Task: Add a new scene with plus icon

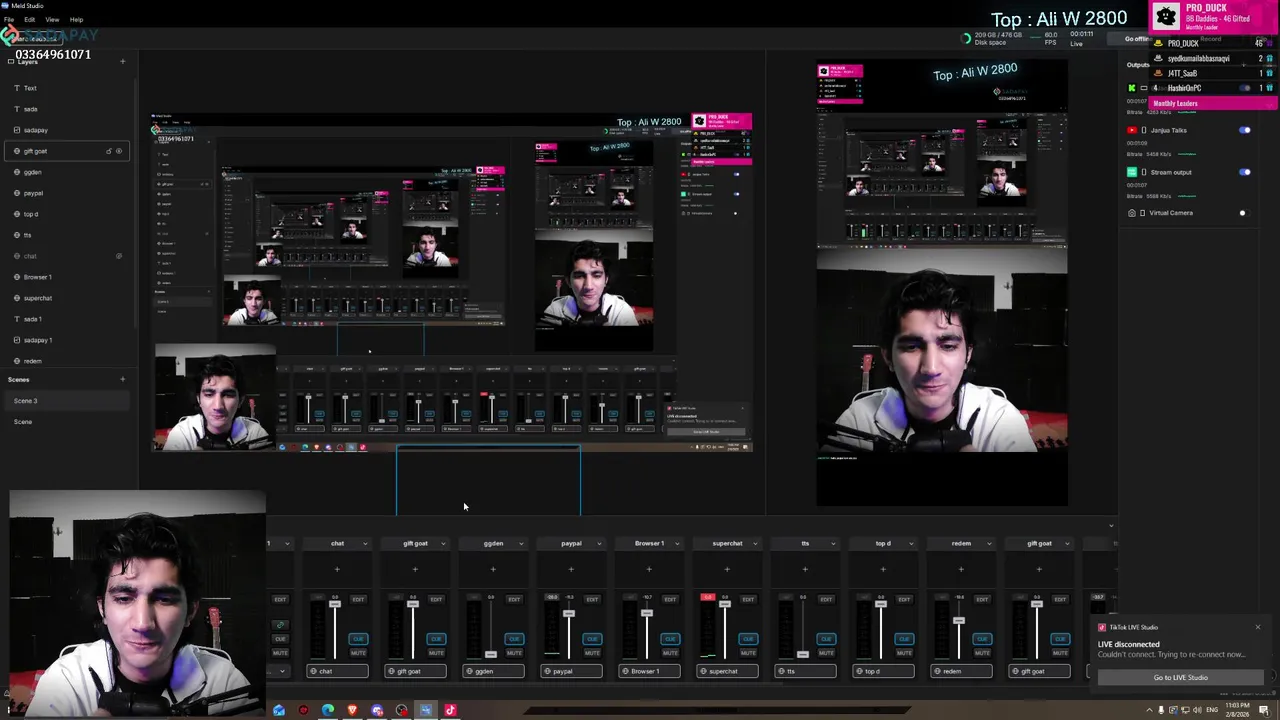Action: (x=123, y=379)
